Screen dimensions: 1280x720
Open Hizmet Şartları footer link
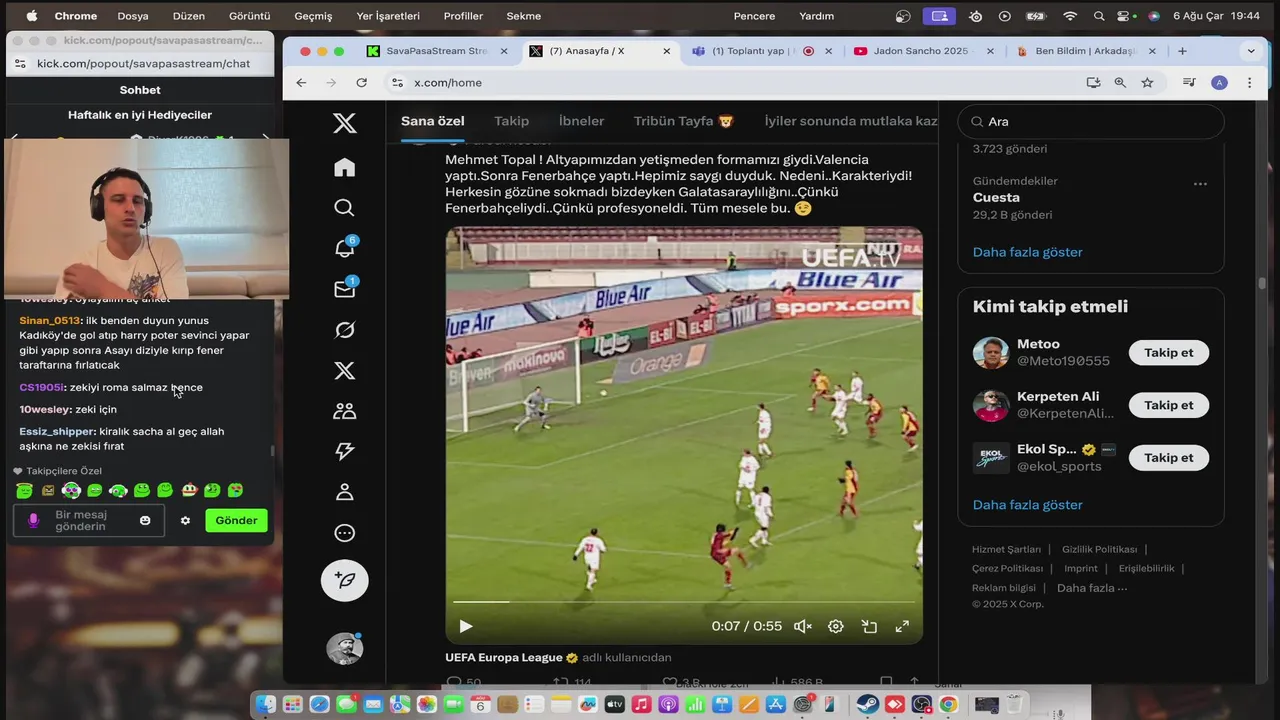tap(1006, 549)
